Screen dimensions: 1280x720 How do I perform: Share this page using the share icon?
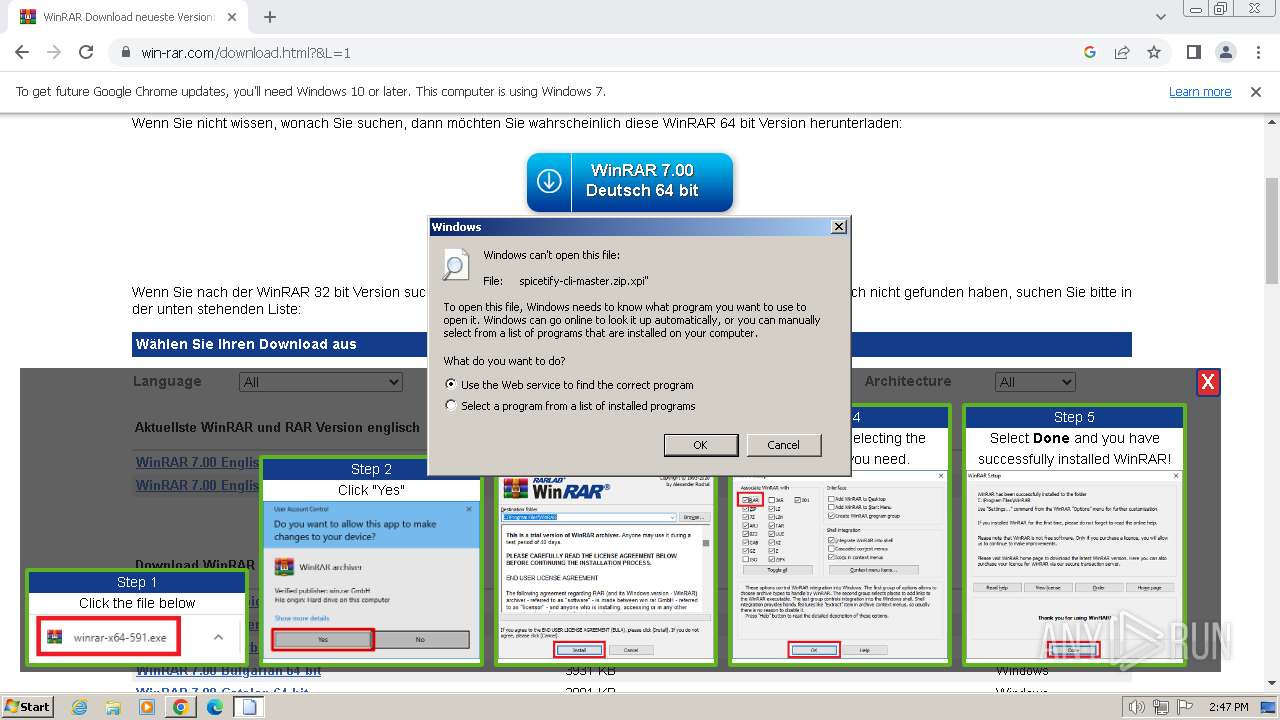[1122, 52]
